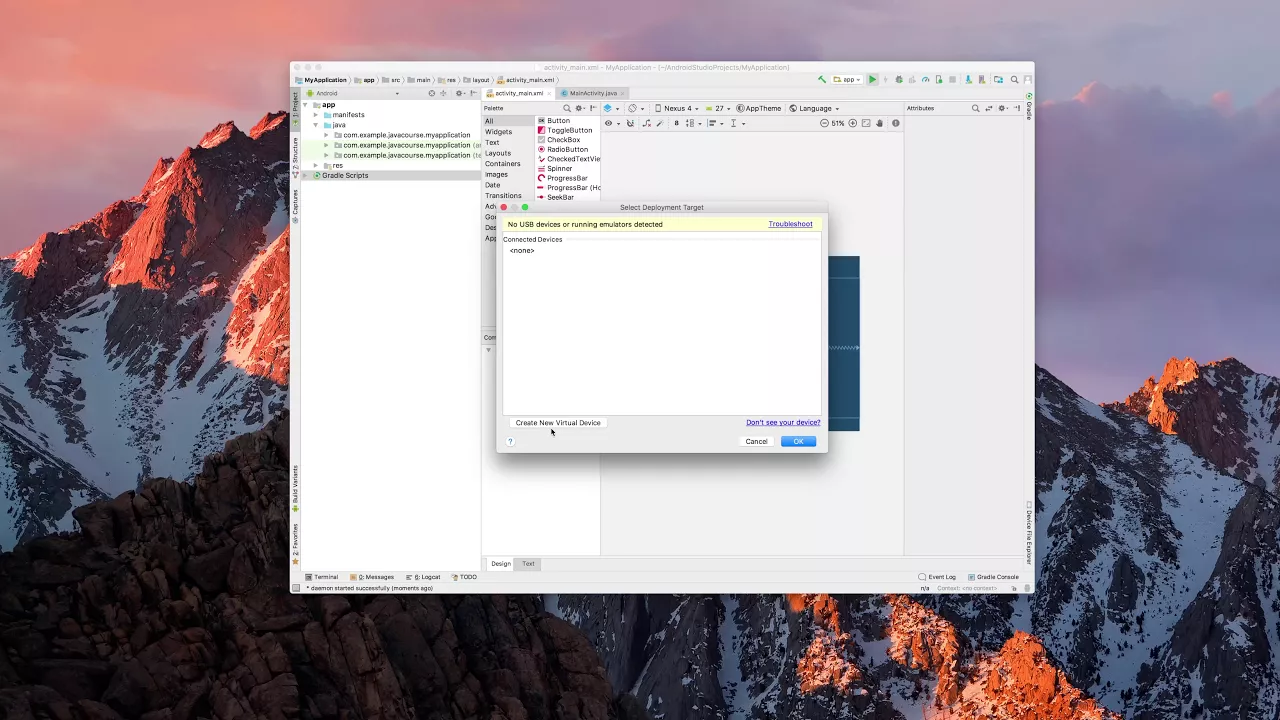This screenshot has width=1280, height=720.
Task: Click the Troubleshoot link in dialog
Action: pyautogui.click(x=790, y=224)
